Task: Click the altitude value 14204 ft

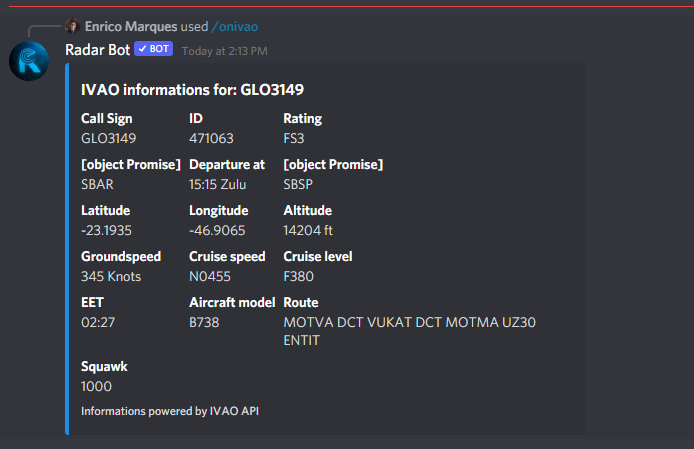Action: [308, 231]
